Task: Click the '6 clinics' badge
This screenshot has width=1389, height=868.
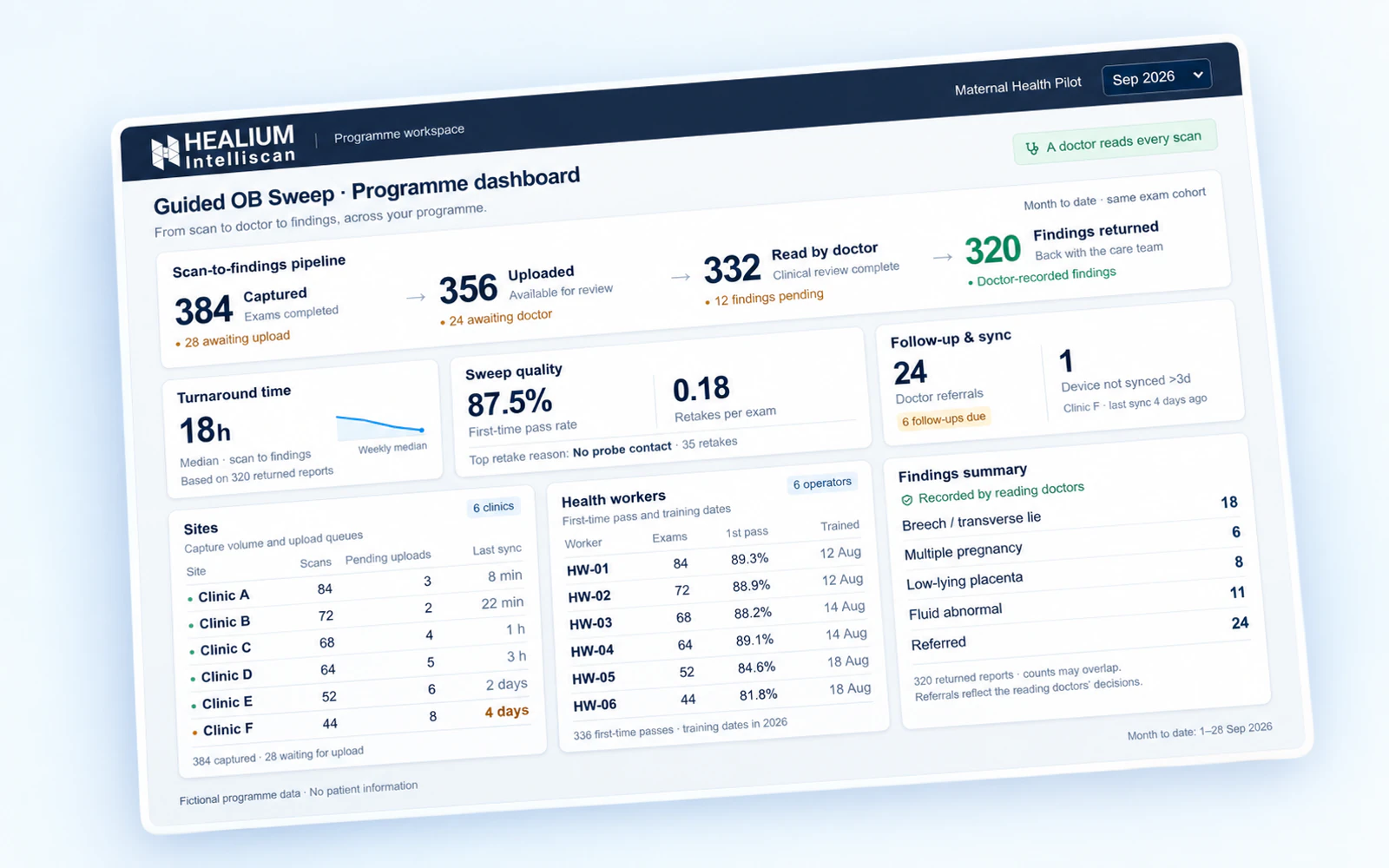Action: [x=493, y=507]
